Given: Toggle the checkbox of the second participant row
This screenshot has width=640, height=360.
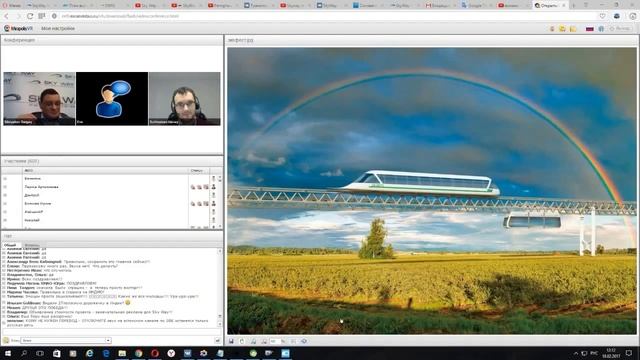Looking at the screenshot, I should click(x=5, y=187).
